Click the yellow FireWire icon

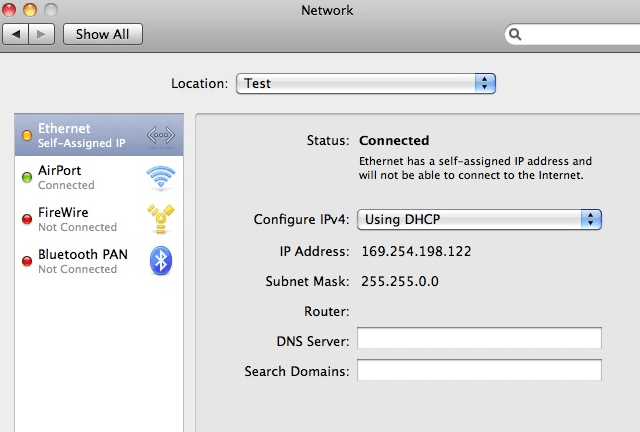point(160,219)
